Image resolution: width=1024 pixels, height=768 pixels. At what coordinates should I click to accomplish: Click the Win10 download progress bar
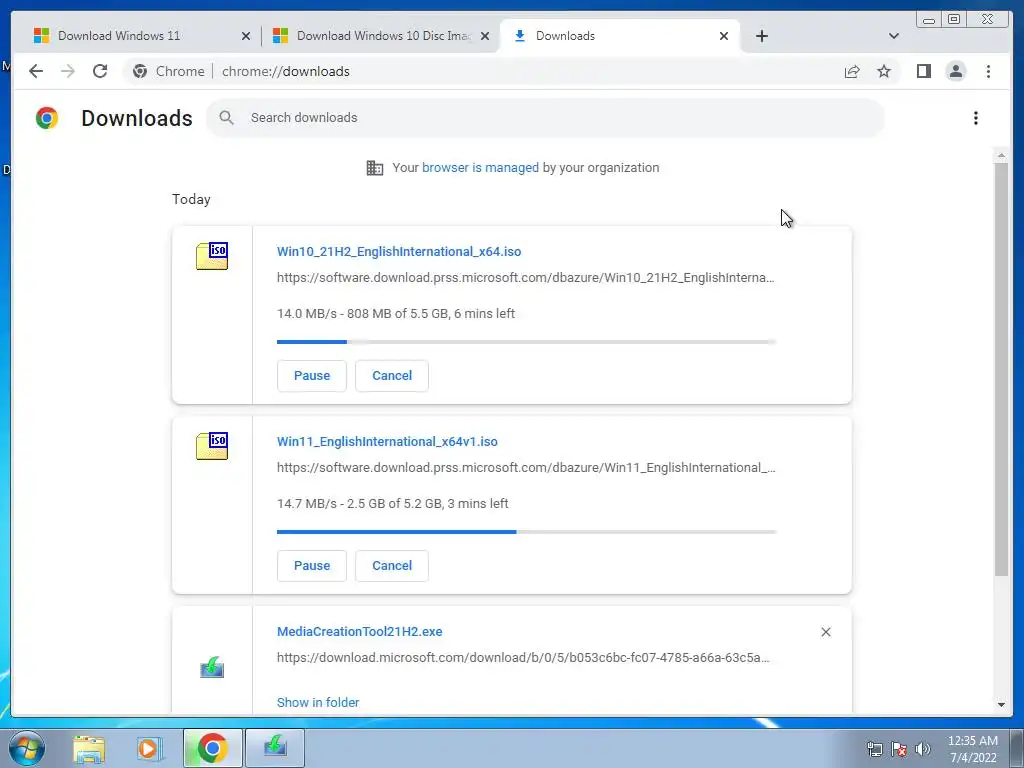(x=526, y=342)
